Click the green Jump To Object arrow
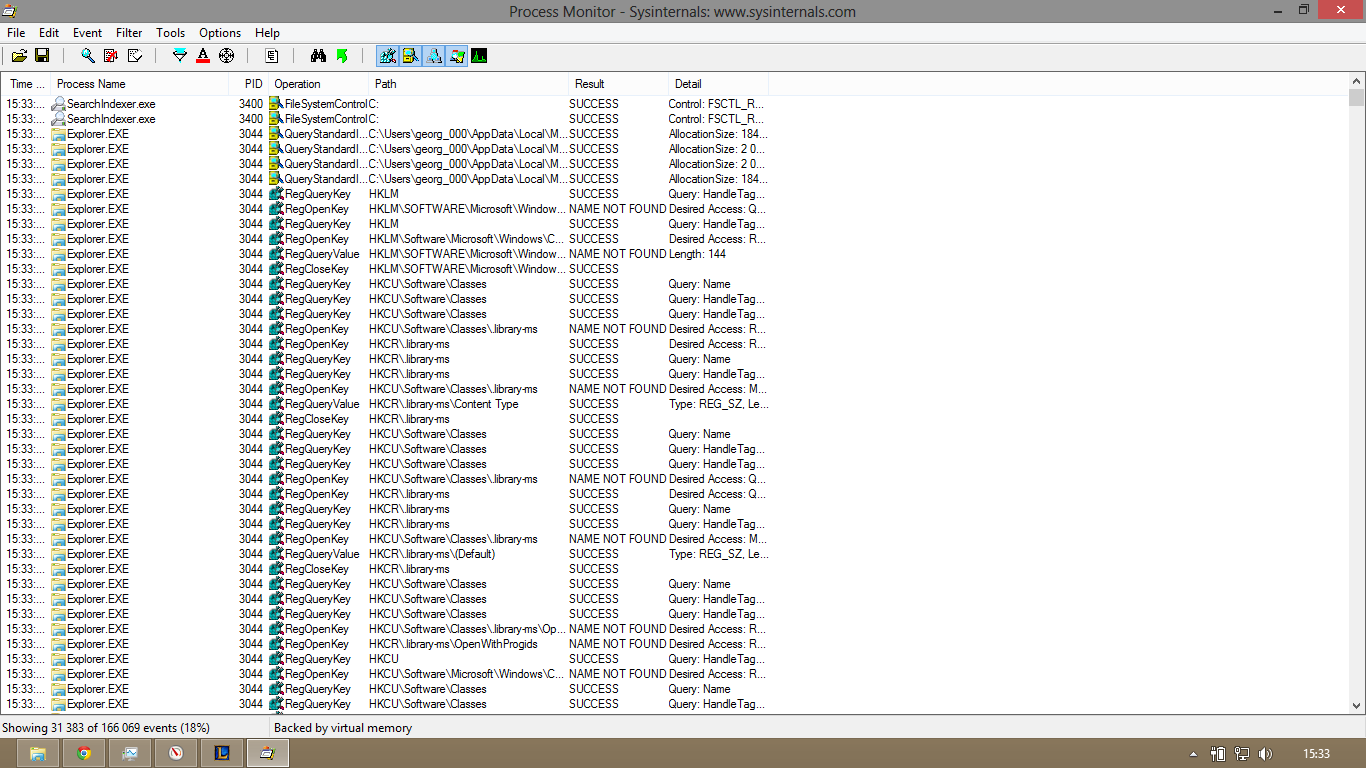 click(342, 56)
